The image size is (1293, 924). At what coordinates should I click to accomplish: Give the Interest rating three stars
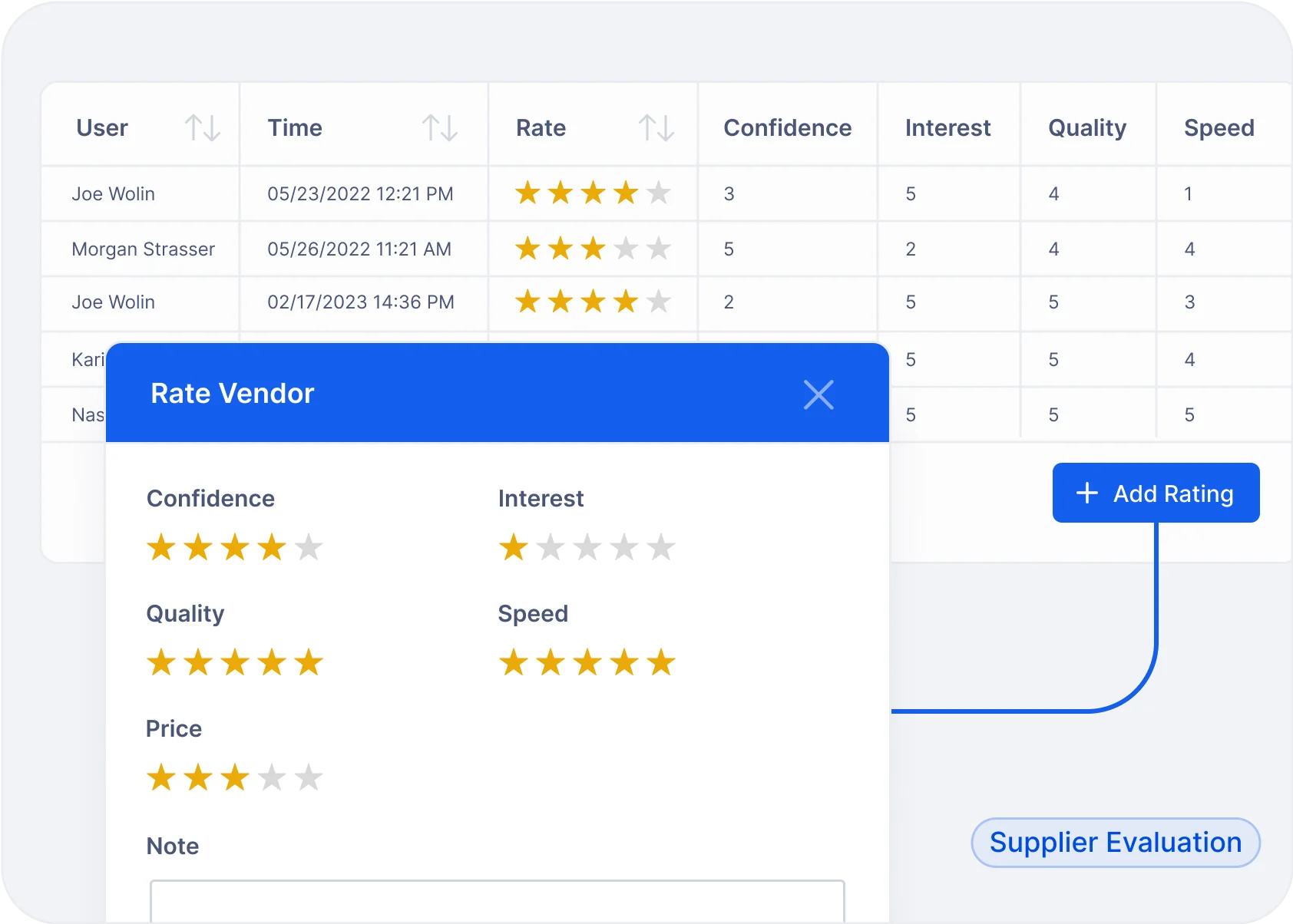pyautogui.click(x=587, y=547)
